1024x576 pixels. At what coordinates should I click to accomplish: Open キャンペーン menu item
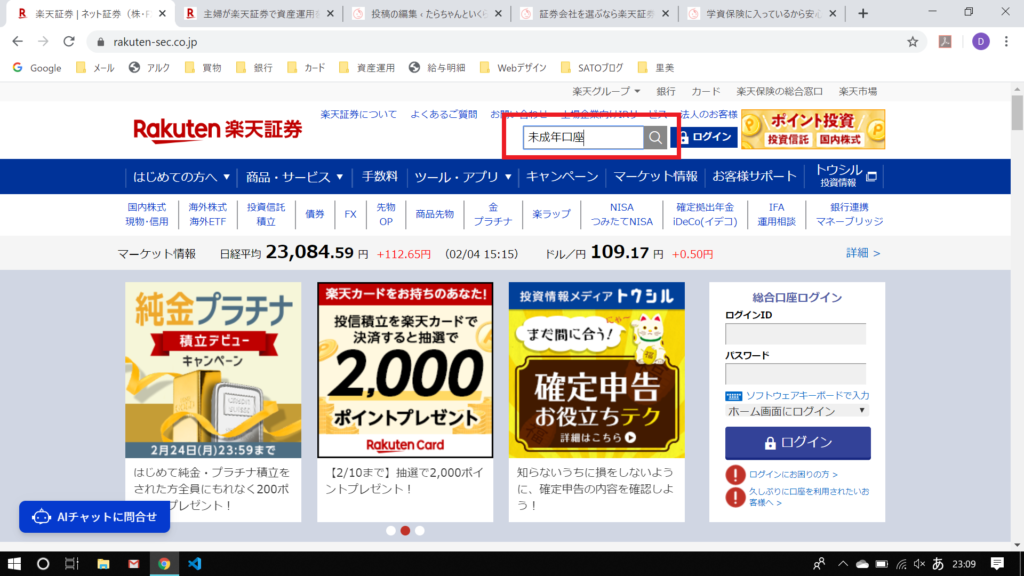562,176
